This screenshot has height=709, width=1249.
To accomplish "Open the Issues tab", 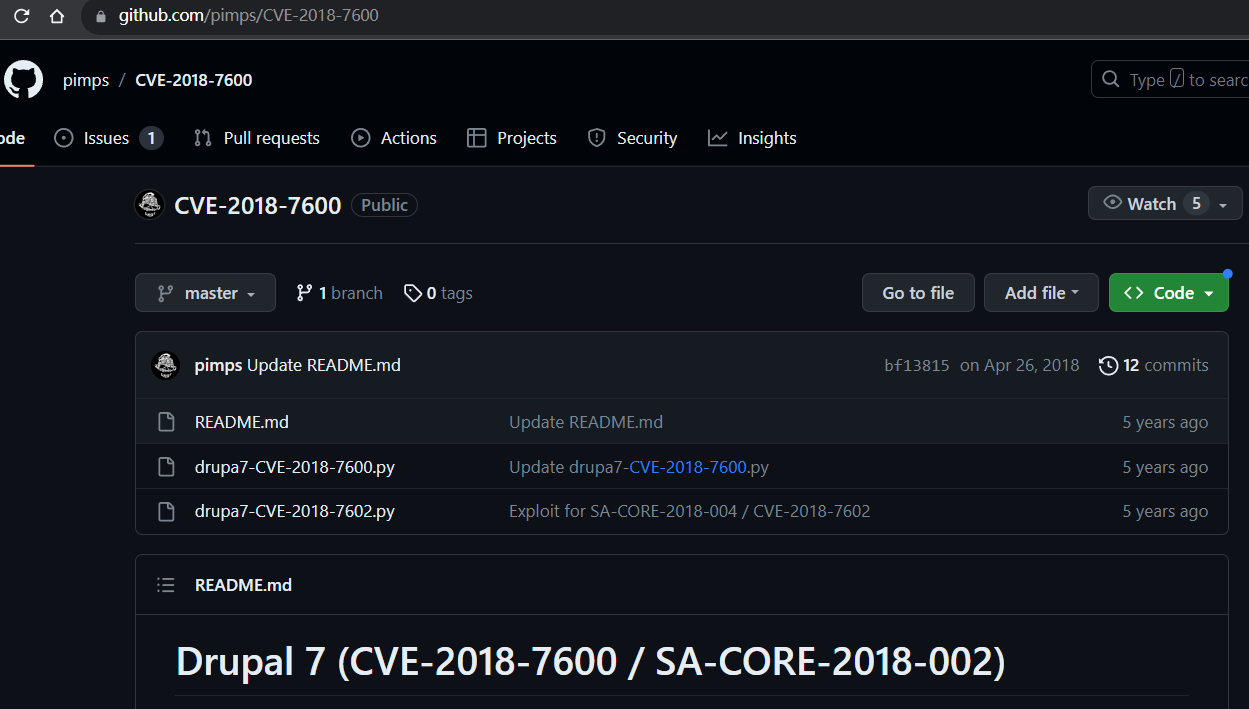I will [x=108, y=138].
